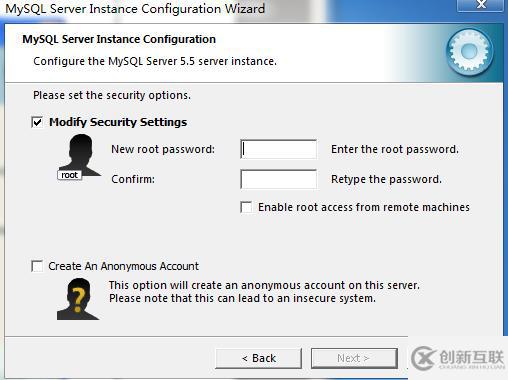The image size is (508, 380).
Task: Click the Retype the password hint text
Action: click(386, 179)
